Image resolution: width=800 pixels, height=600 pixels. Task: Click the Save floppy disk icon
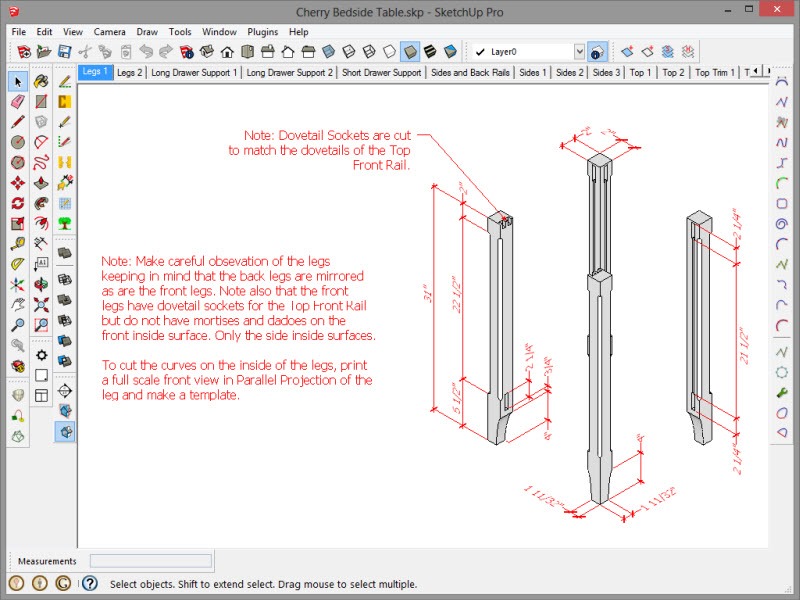coord(64,51)
